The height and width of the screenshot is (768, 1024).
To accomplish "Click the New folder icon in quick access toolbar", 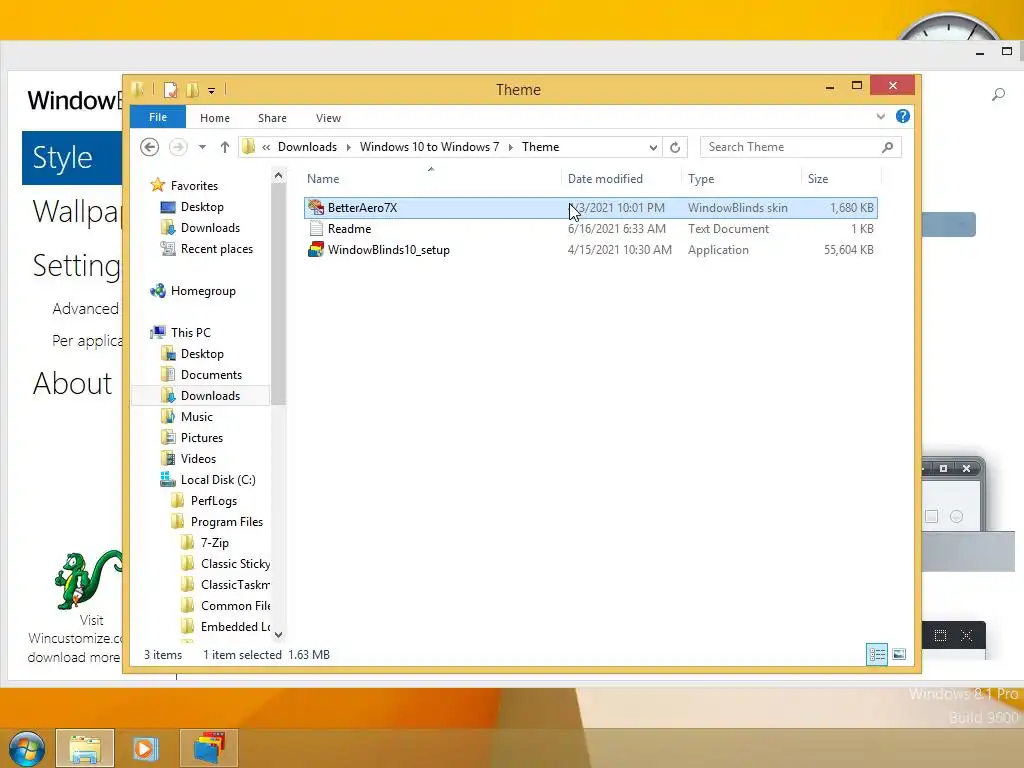I will (x=192, y=89).
